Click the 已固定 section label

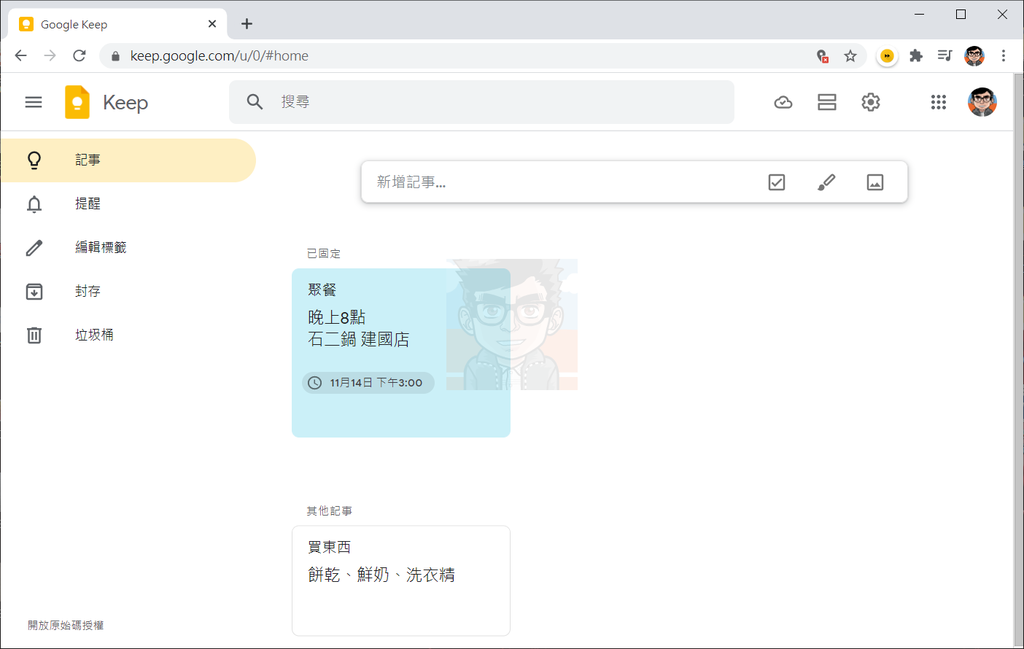[324, 253]
